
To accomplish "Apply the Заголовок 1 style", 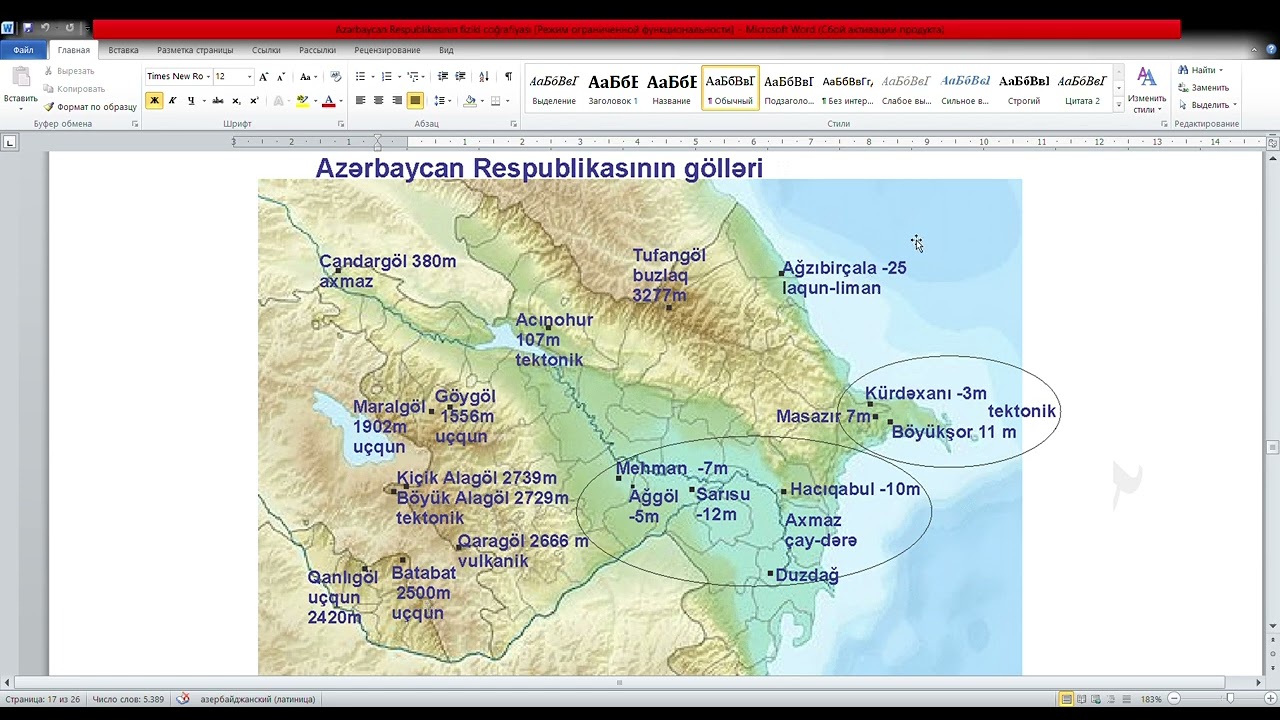I will [613, 88].
